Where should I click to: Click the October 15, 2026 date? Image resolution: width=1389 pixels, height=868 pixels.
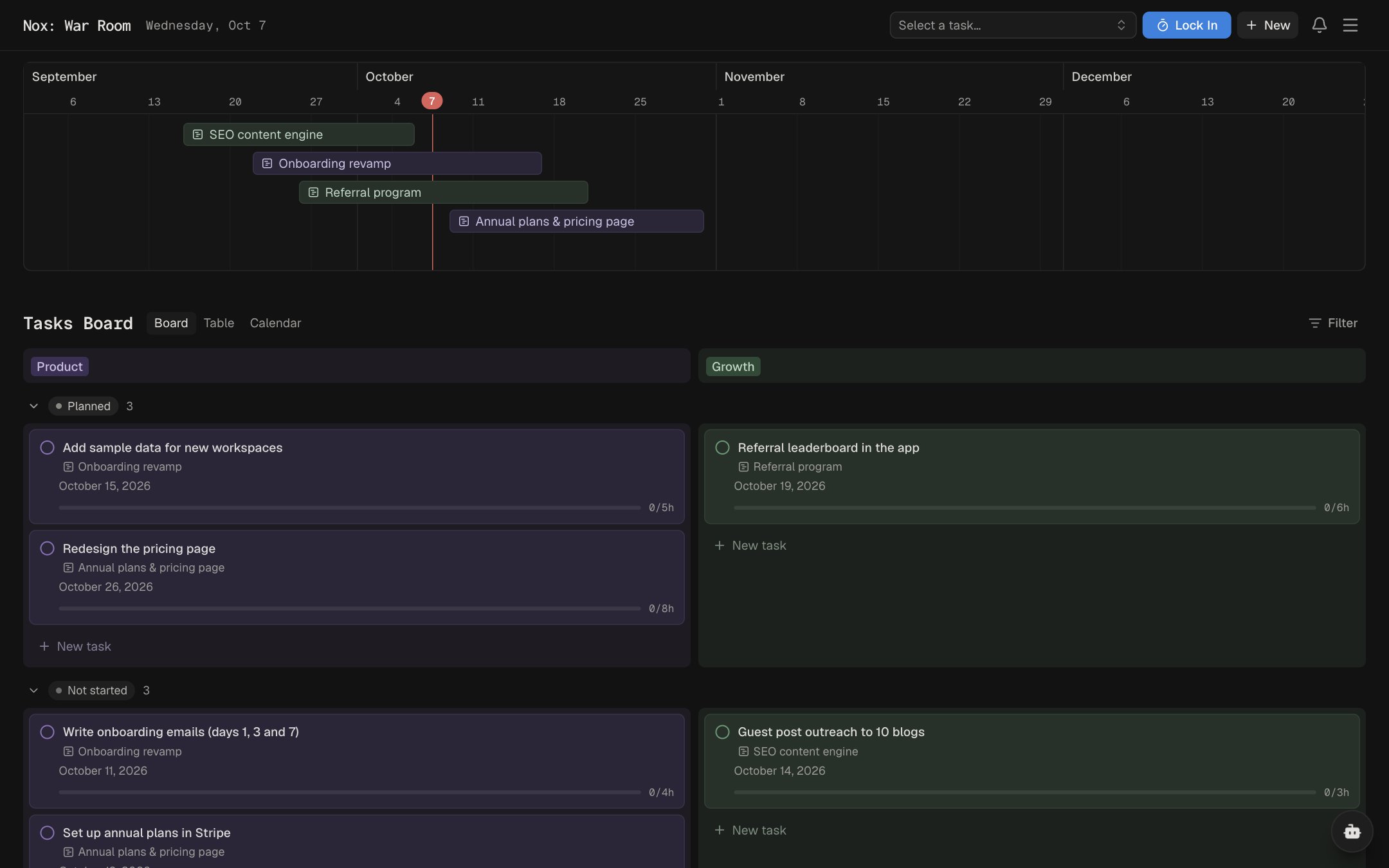coord(105,486)
